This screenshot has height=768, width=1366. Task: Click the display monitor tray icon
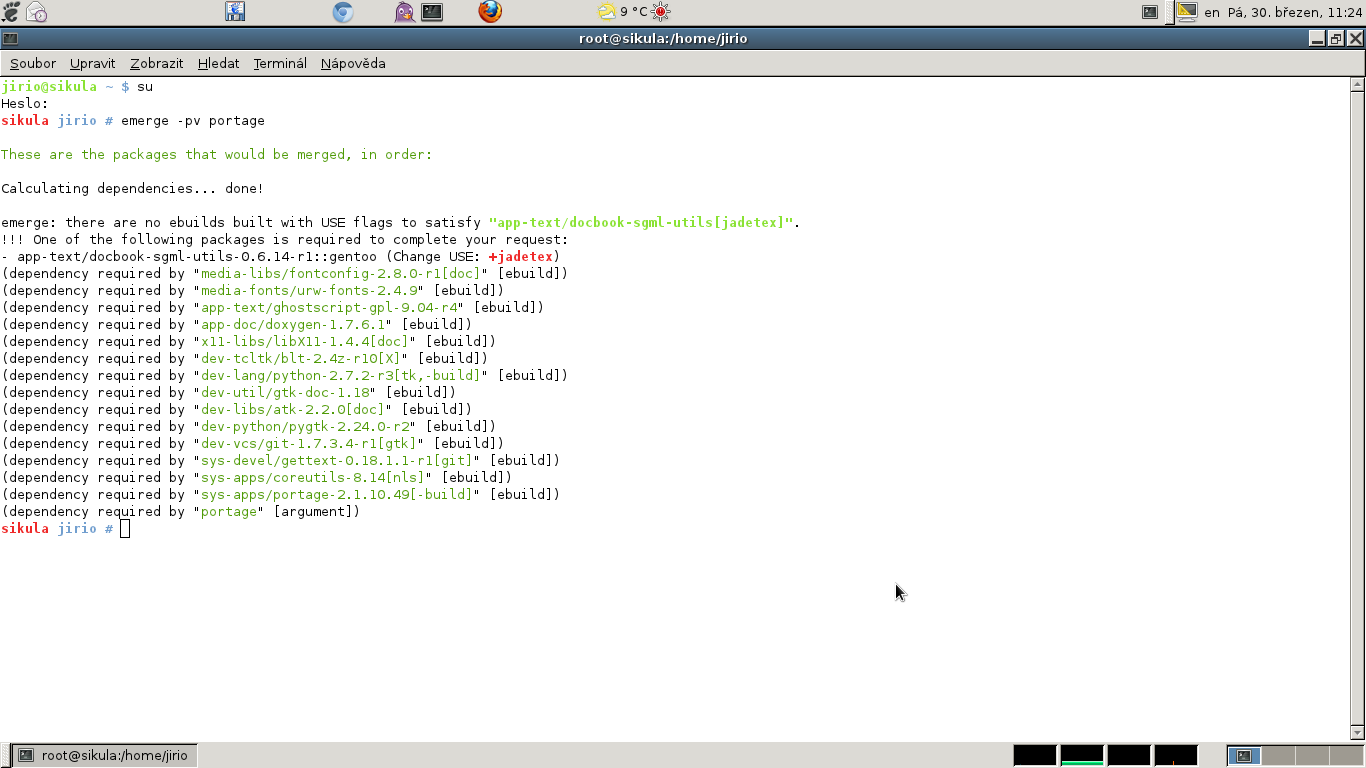pyautogui.click(x=1186, y=12)
